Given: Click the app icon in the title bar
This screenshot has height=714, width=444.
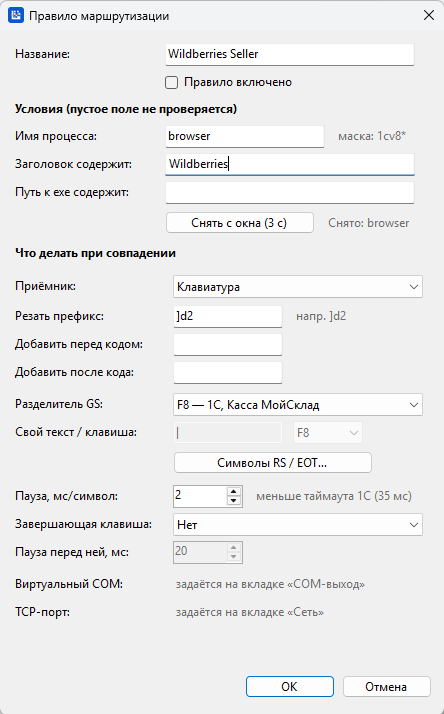Looking at the screenshot, I should click(x=16, y=15).
